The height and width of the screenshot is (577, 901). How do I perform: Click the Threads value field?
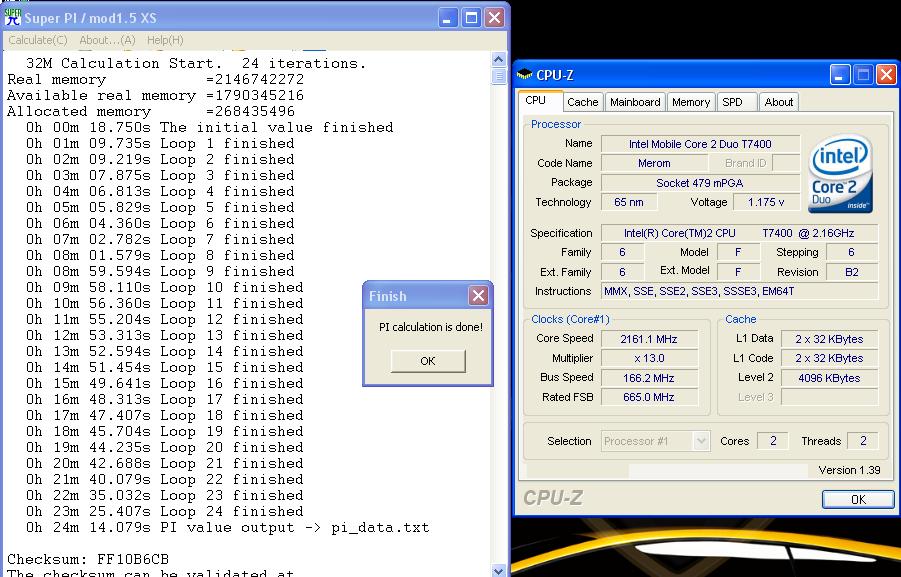(x=863, y=441)
